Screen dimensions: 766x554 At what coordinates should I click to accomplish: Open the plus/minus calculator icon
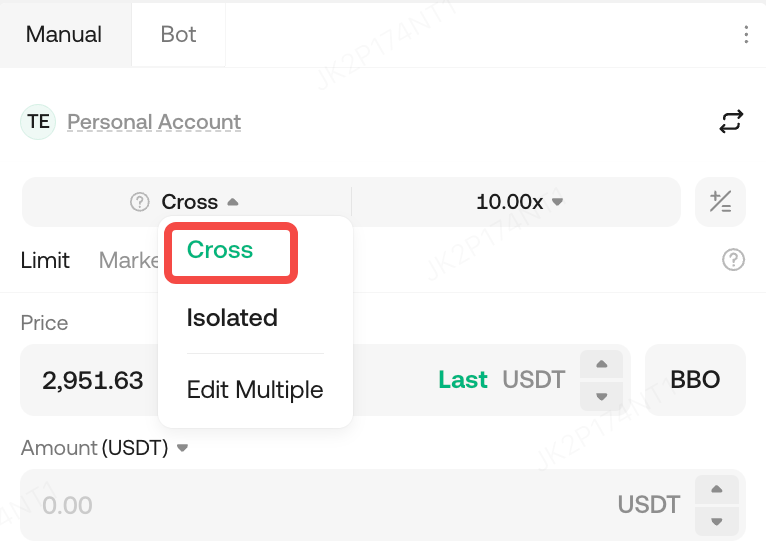click(720, 202)
